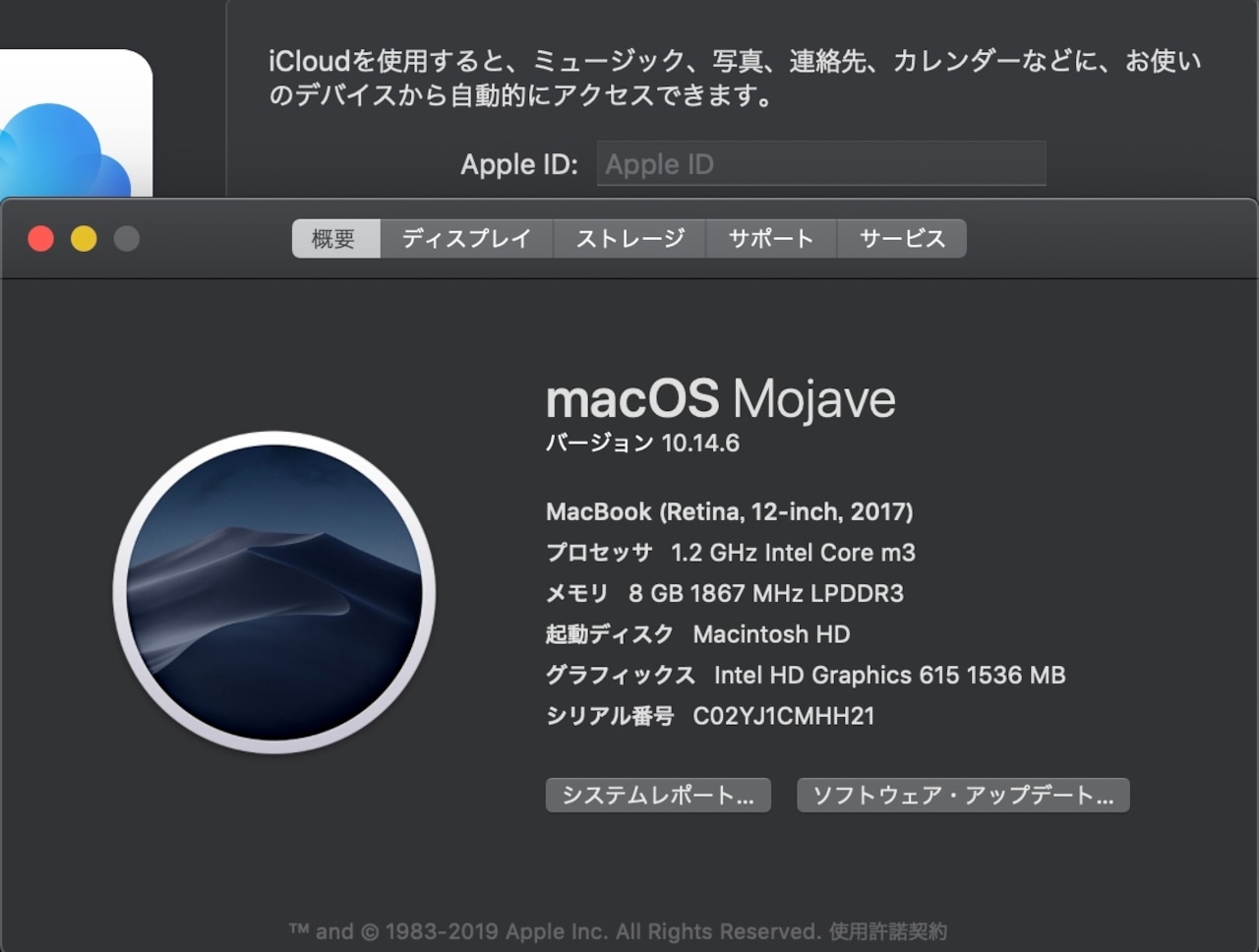Open システムレポート
Viewport: 1259px width, 952px height.
pyautogui.click(x=658, y=796)
